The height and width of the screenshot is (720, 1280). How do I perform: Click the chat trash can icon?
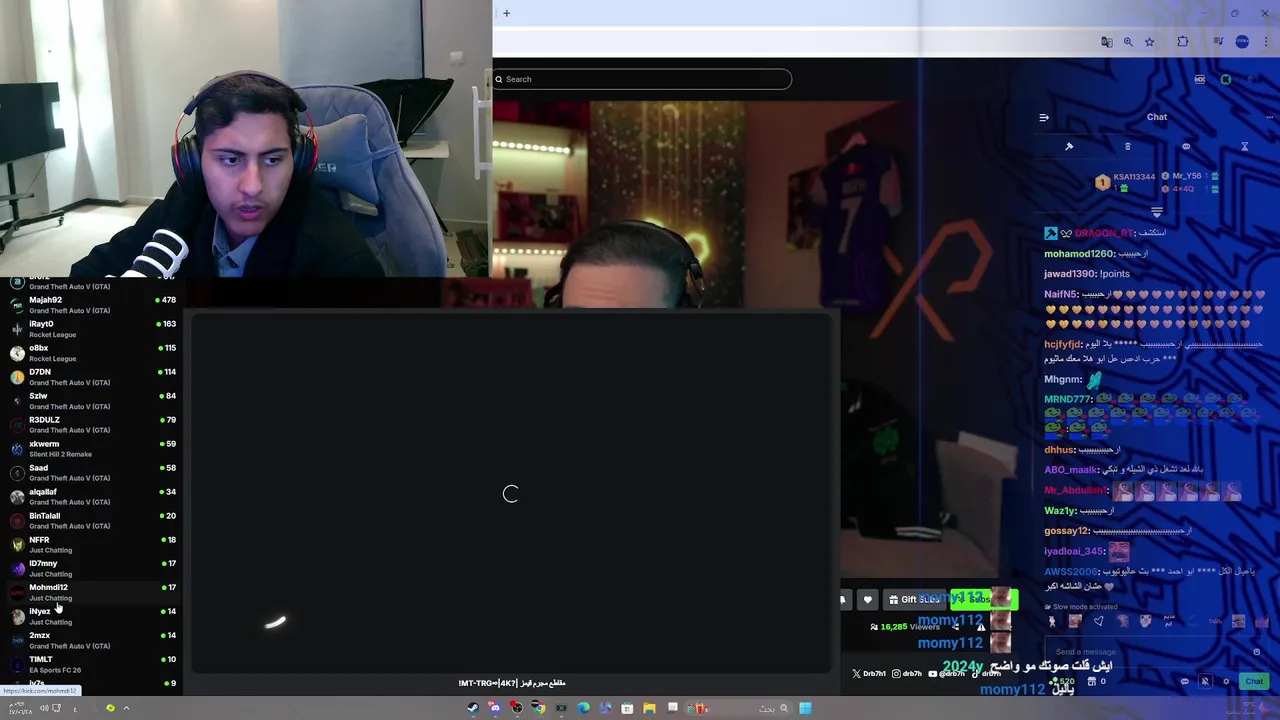1128,146
